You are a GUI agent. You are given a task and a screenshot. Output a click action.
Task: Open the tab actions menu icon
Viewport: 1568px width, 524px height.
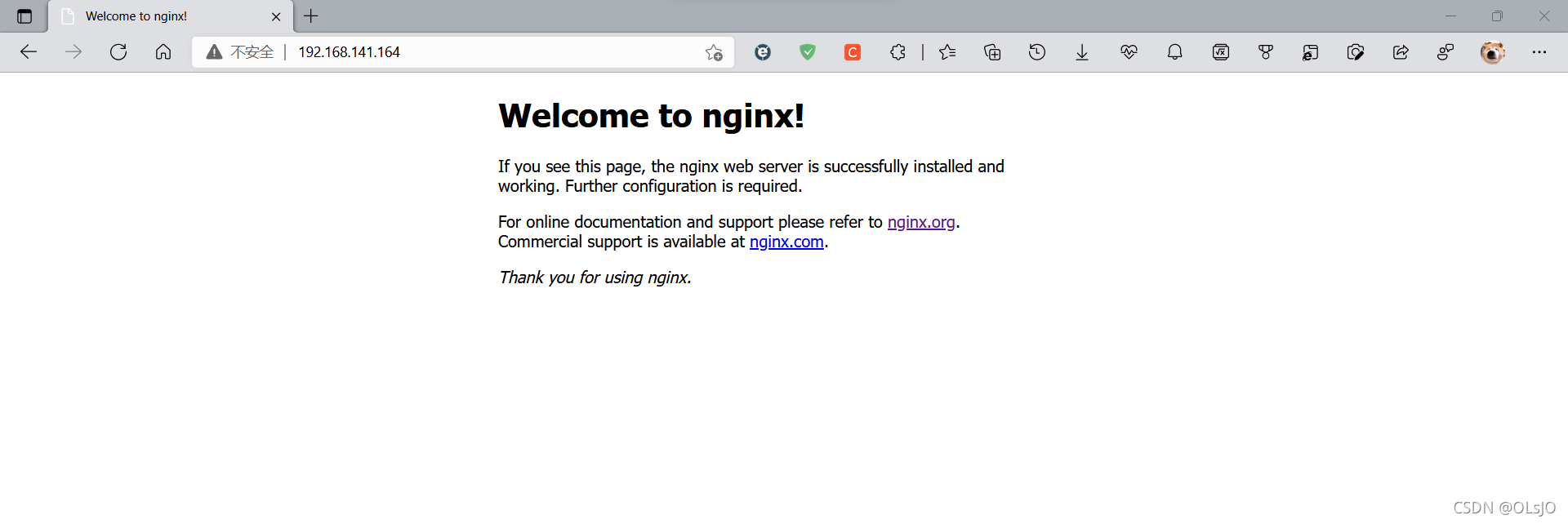tap(24, 16)
